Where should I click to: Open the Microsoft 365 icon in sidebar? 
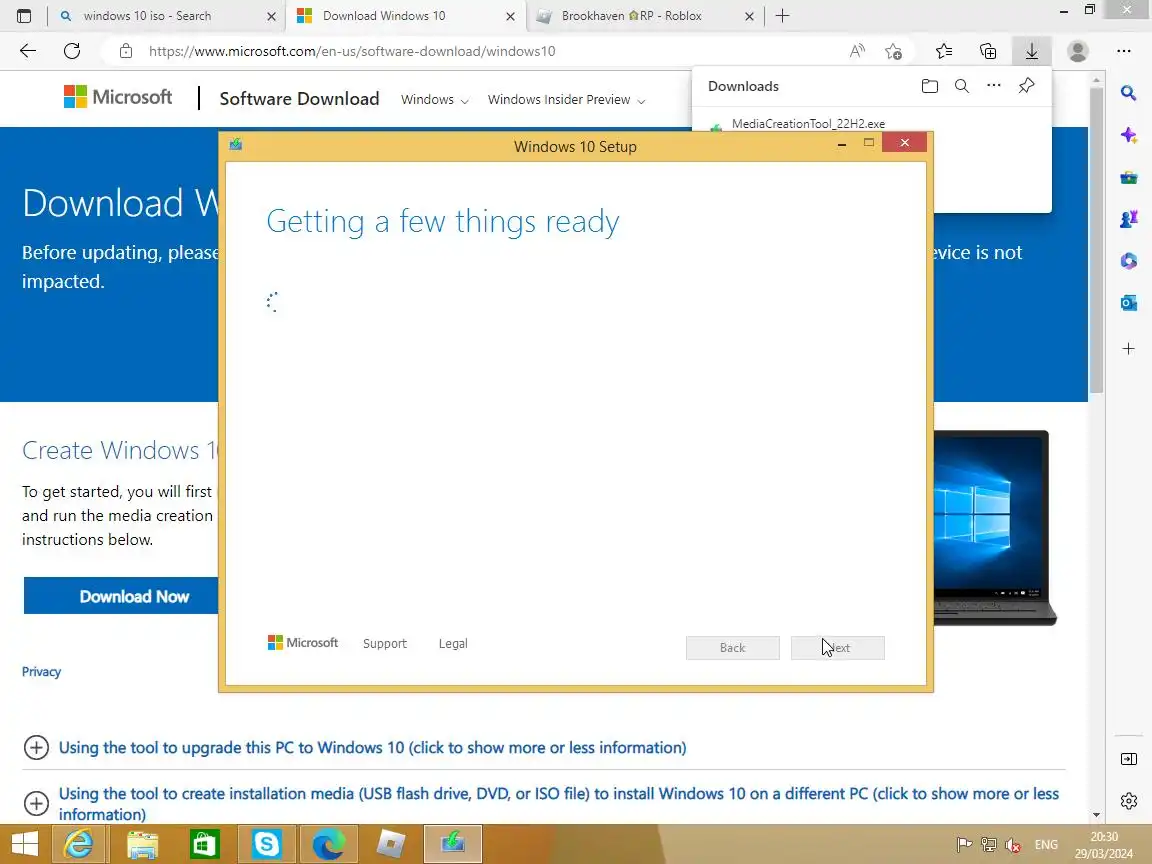[1128, 261]
